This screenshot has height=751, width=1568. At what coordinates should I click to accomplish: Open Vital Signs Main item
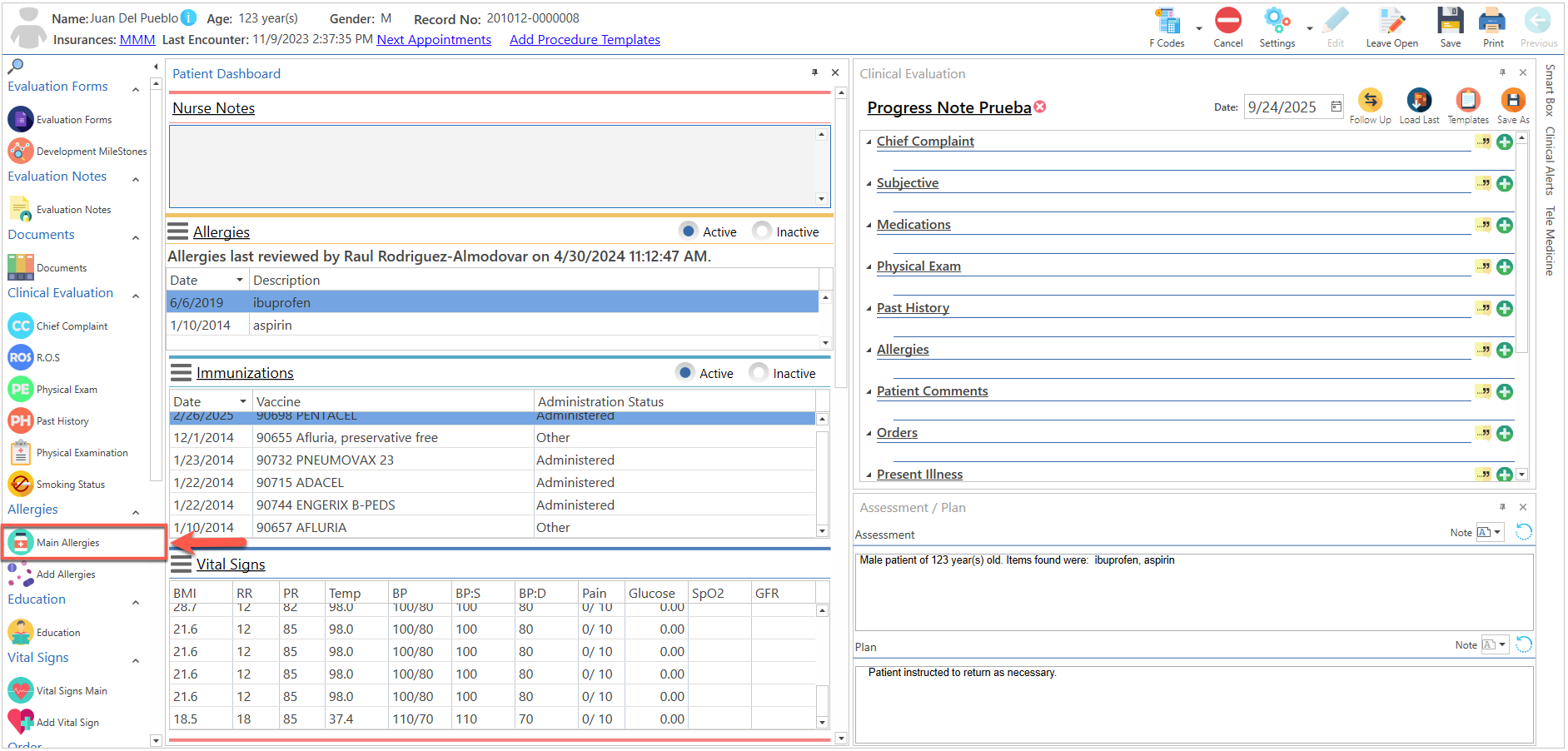pos(57,690)
